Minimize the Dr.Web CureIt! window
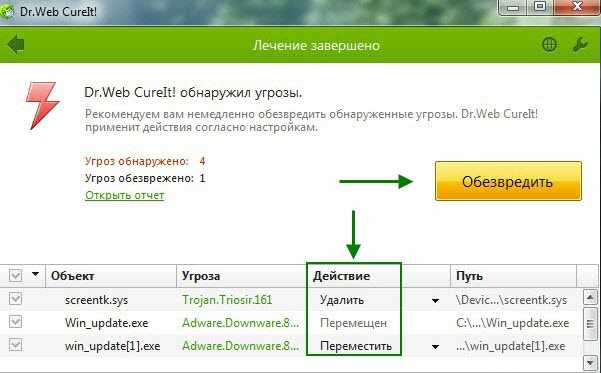 tap(514, 8)
